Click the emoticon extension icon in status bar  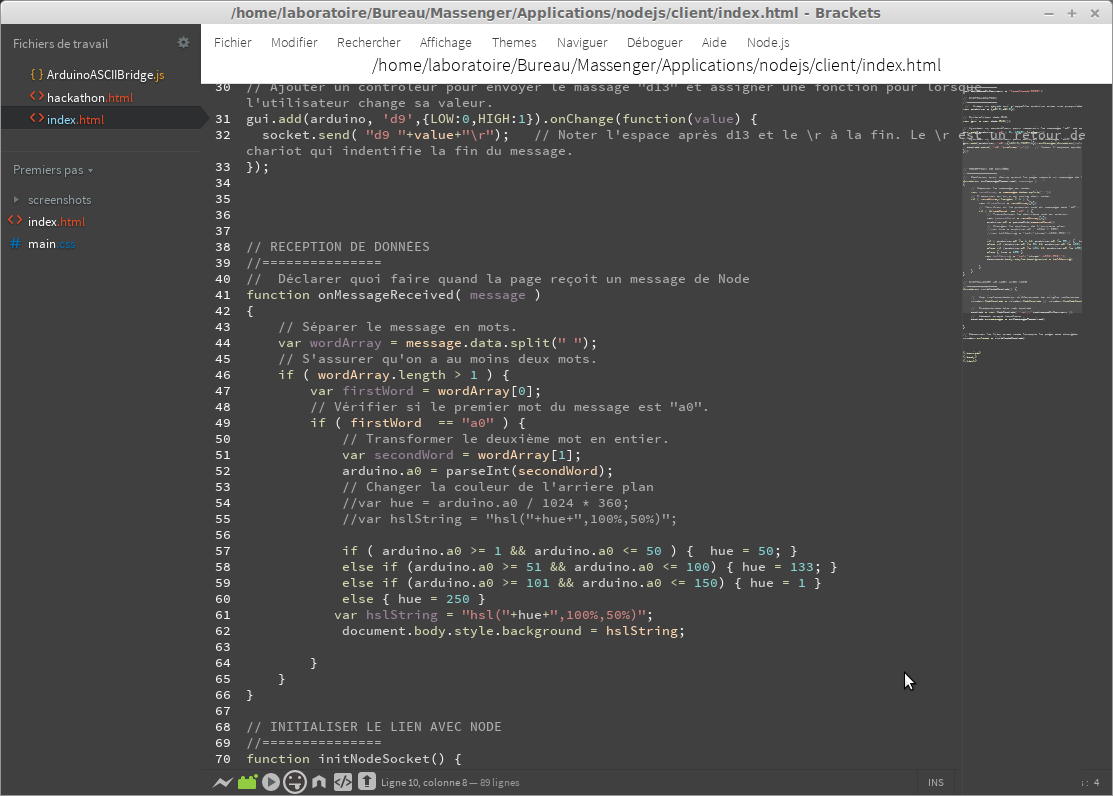click(294, 782)
